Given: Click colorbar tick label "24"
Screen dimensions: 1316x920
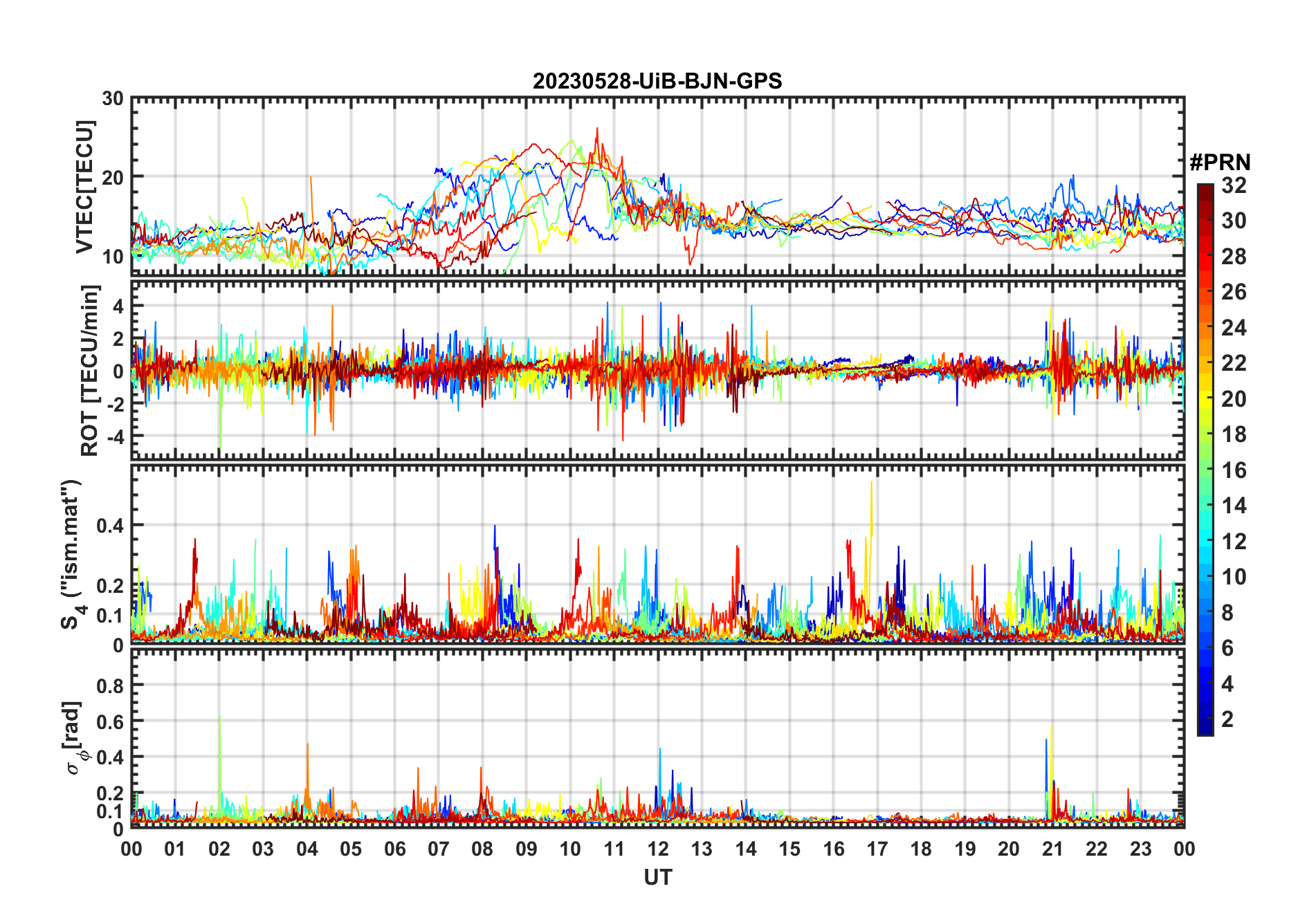Looking at the screenshot, I should pos(1234,328).
